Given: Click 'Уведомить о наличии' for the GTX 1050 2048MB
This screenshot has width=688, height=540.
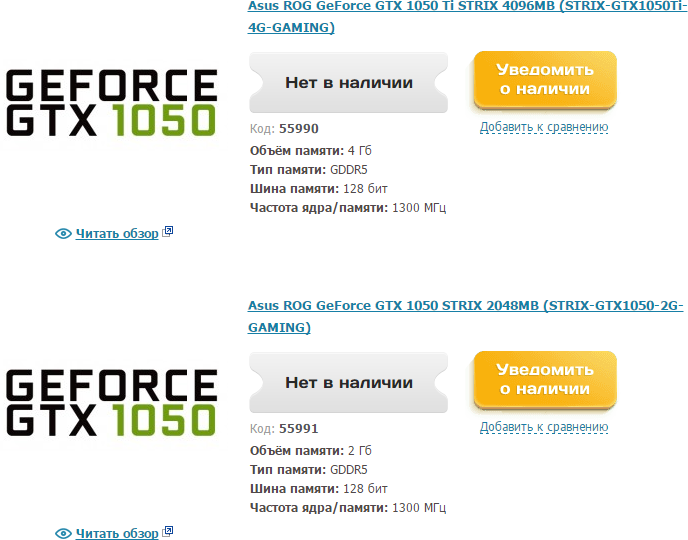Looking at the screenshot, I should click(545, 380).
